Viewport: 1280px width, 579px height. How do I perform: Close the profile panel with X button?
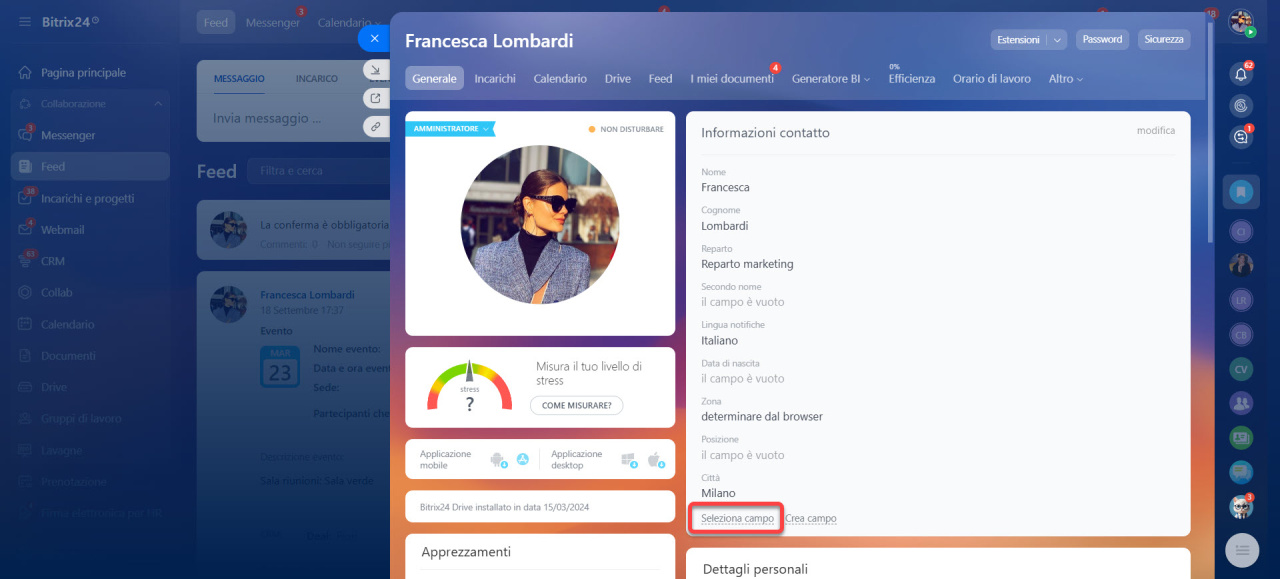[374, 39]
